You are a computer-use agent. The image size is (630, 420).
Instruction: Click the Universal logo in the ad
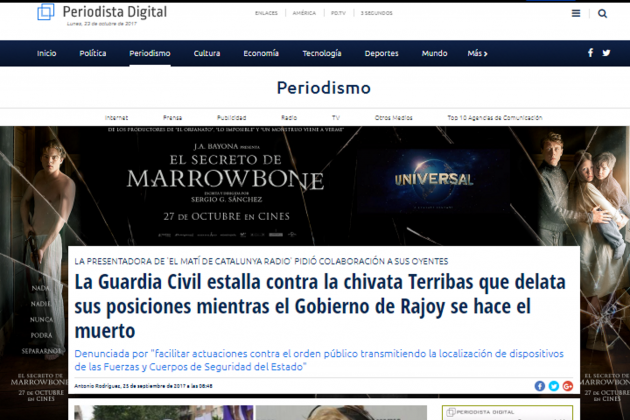tap(434, 180)
